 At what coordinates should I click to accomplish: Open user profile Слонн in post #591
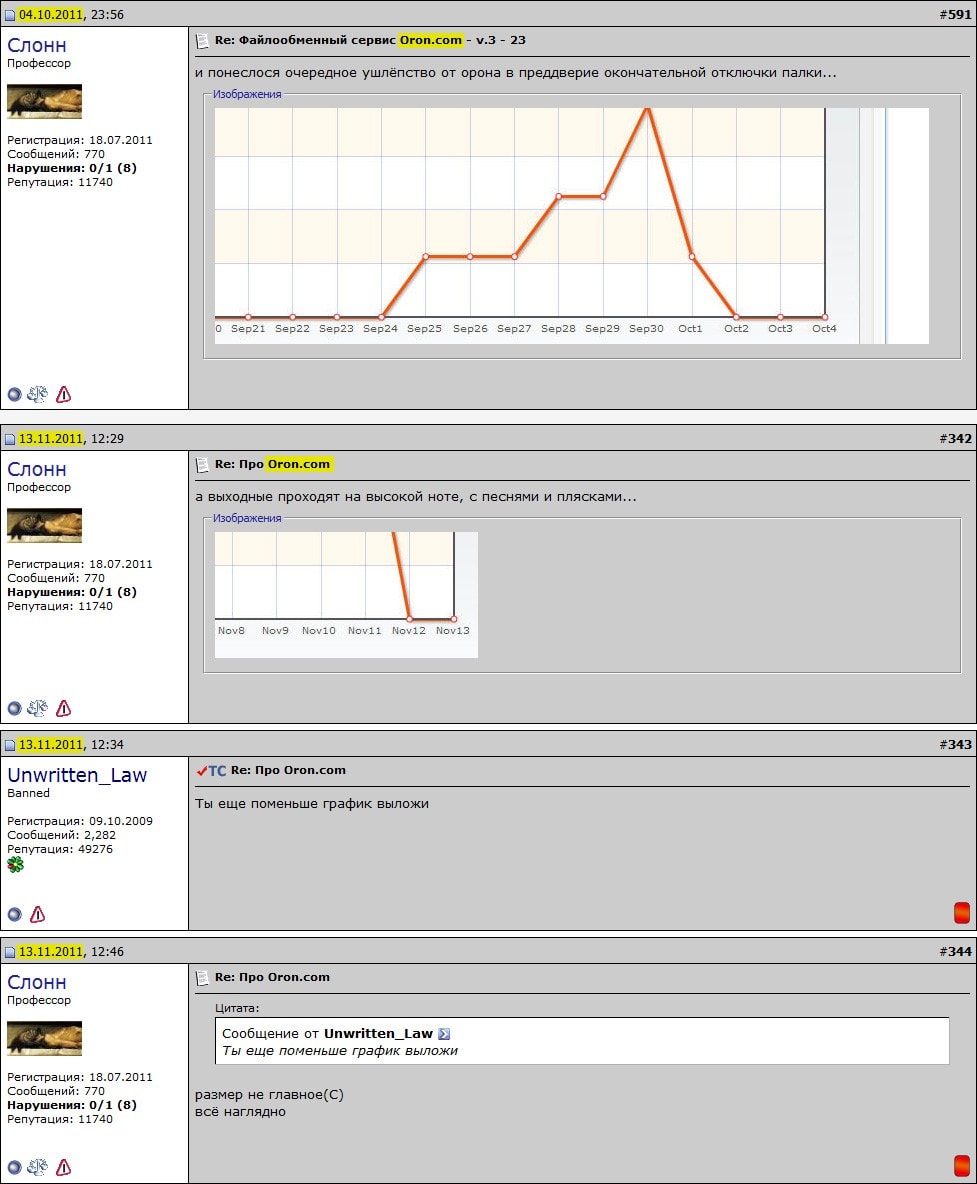(37, 45)
